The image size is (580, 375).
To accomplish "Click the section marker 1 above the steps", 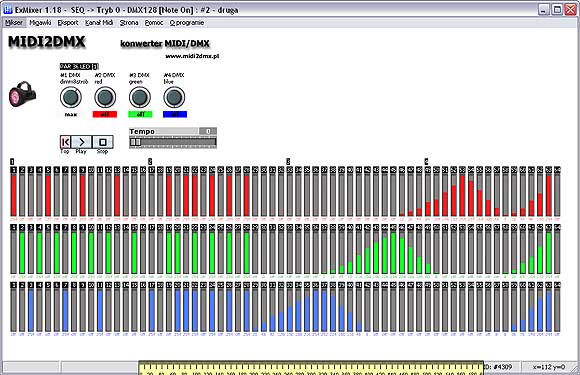I will pos(12,162).
